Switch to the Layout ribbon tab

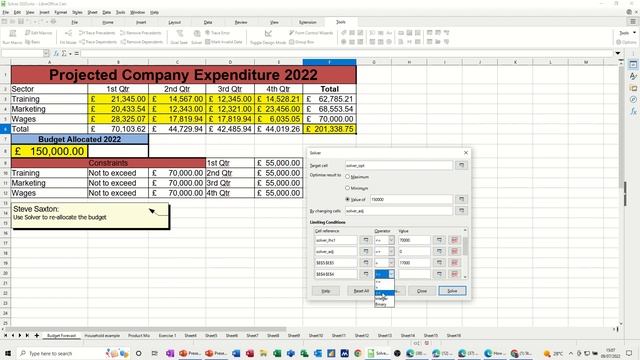pyautogui.click(x=175, y=22)
